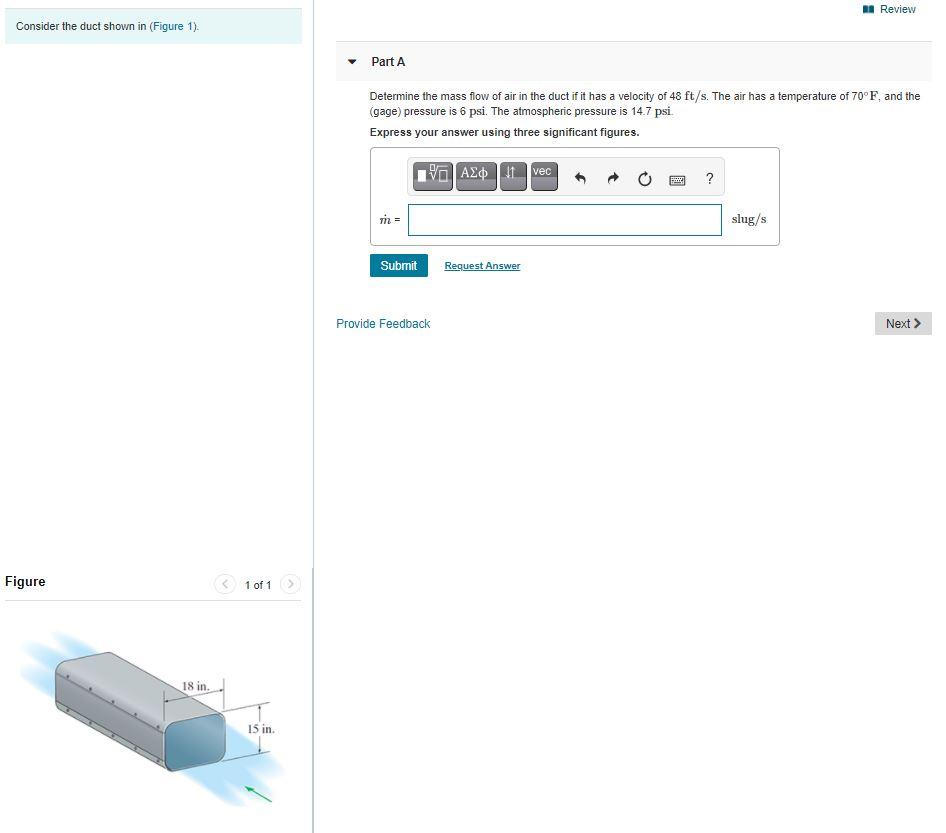The width and height of the screenshot is (946, 833).
Task: Submit the mass flow answer
Action: tap(398, 265)
